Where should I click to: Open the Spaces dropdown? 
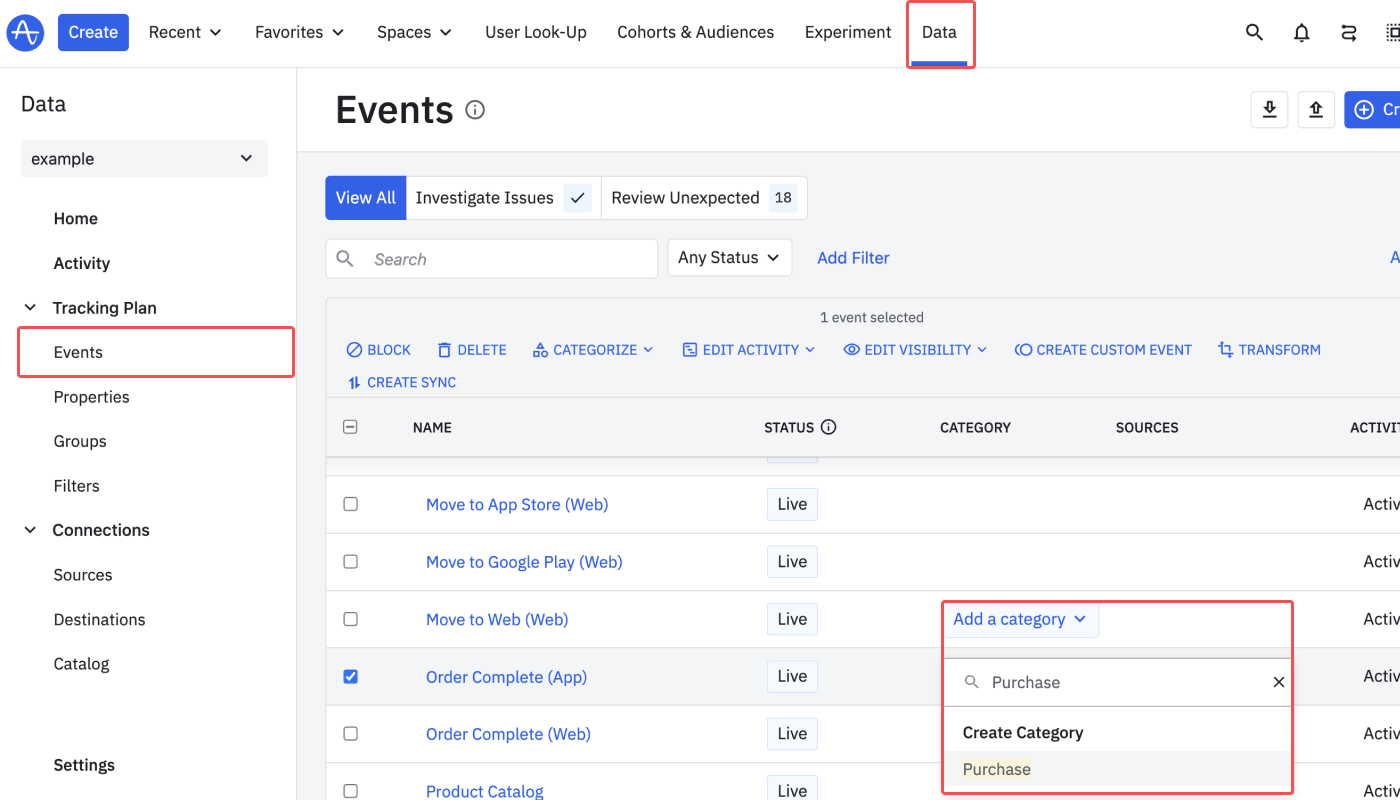pos(414,32)
